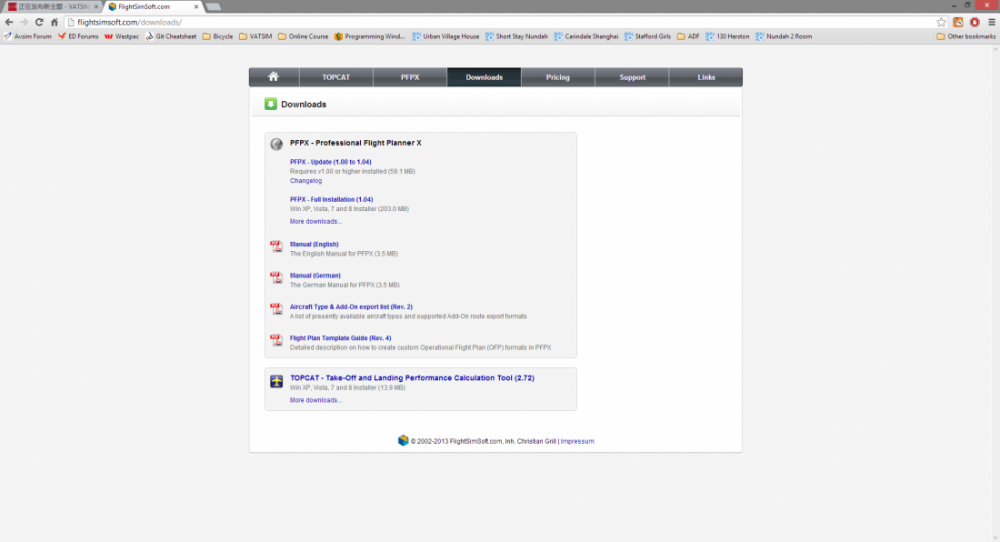Click PDF icon beside Flight Plan Template Guide
This screenshot has width=1000, height=542.
pos(276,340)
